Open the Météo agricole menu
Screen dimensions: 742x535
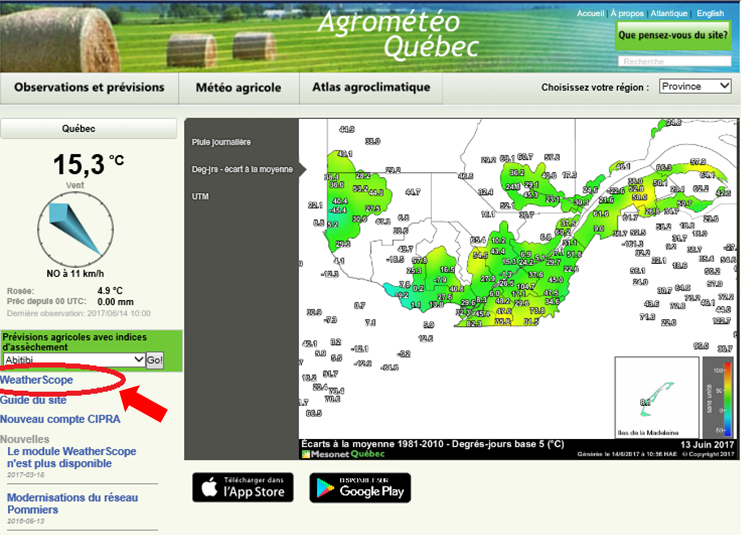click(x=238, y=88)
